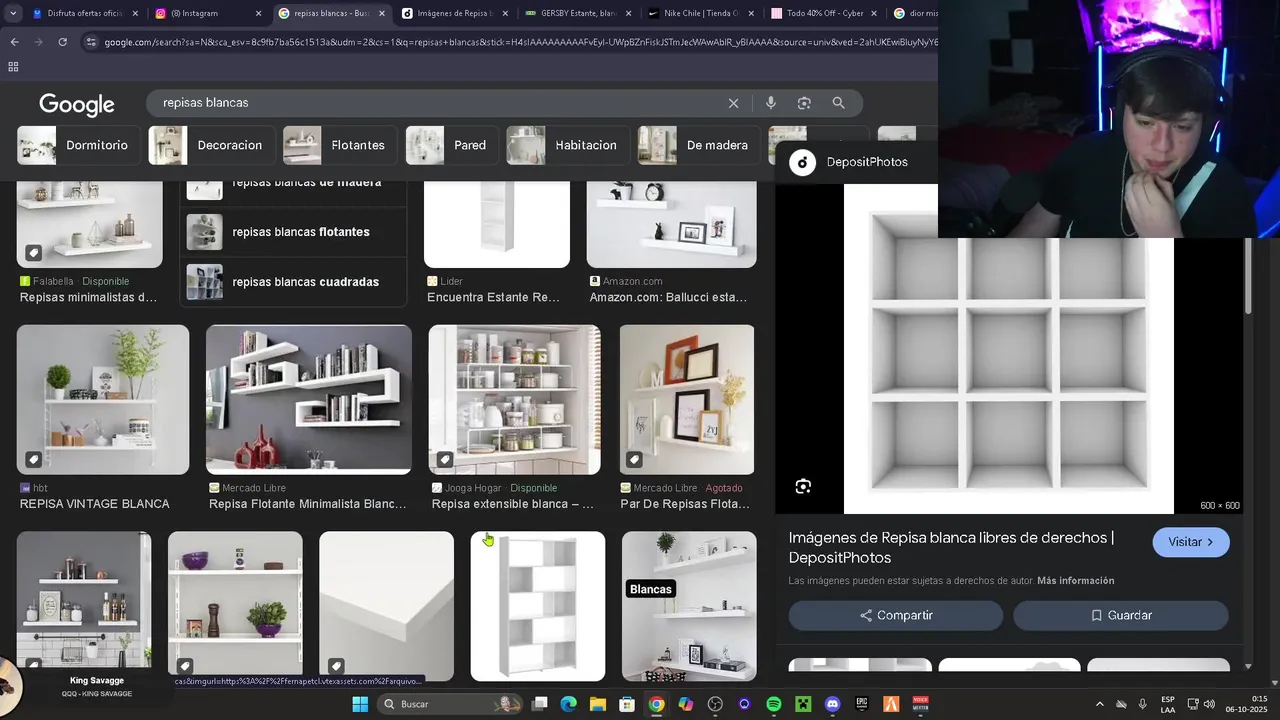Click the Google logo

[77, 104]
